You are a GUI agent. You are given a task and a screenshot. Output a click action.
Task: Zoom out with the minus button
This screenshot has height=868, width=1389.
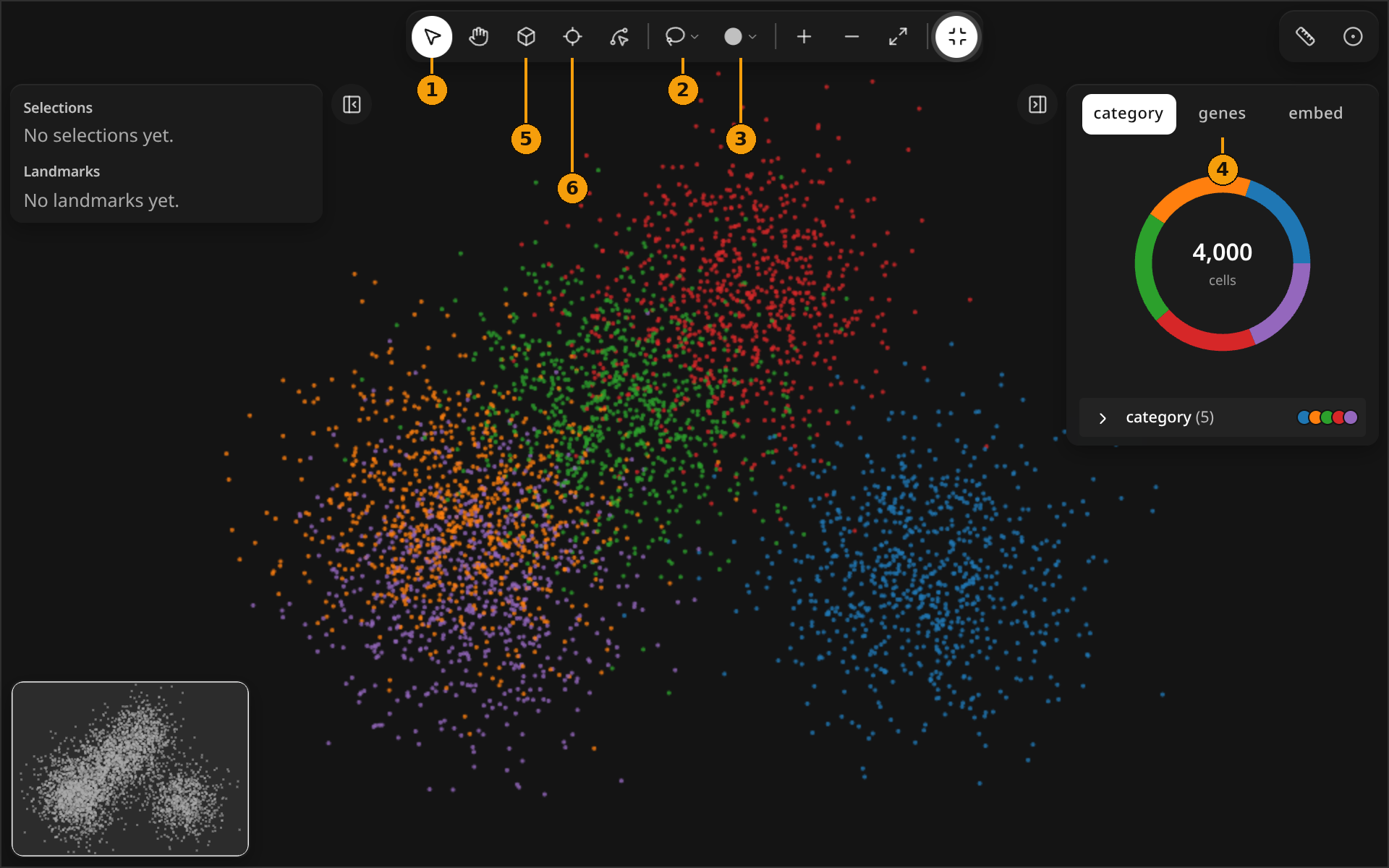(851, 37)
